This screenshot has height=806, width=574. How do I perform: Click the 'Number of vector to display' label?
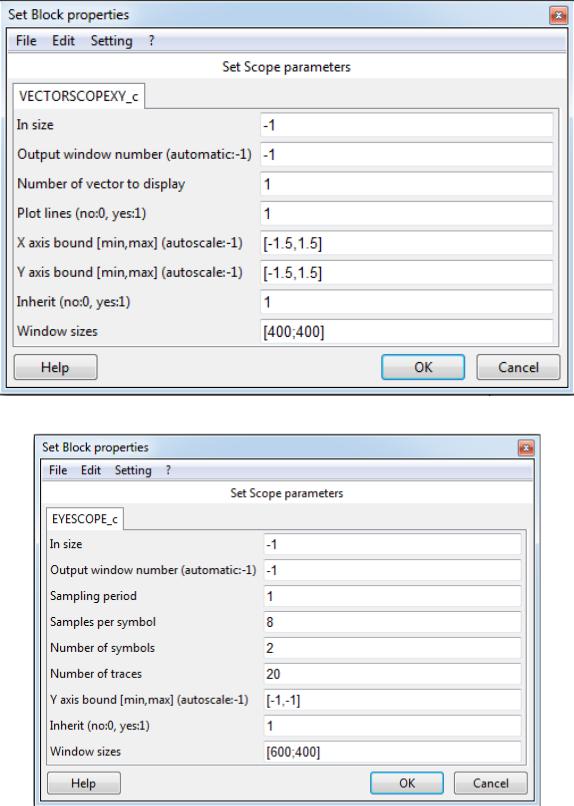pos(101,184)
